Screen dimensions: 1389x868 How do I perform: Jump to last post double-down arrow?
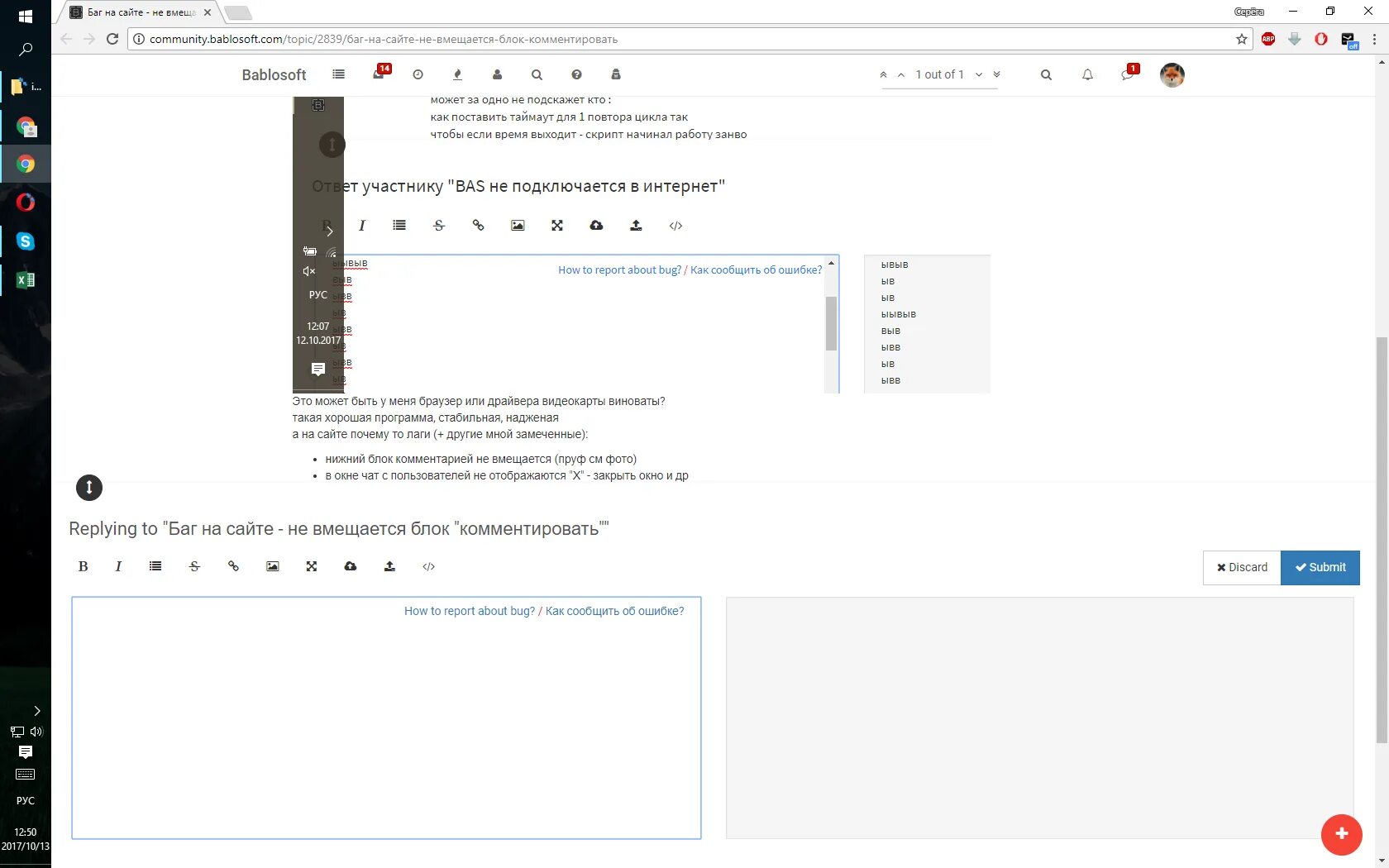[x=996, y=74]
